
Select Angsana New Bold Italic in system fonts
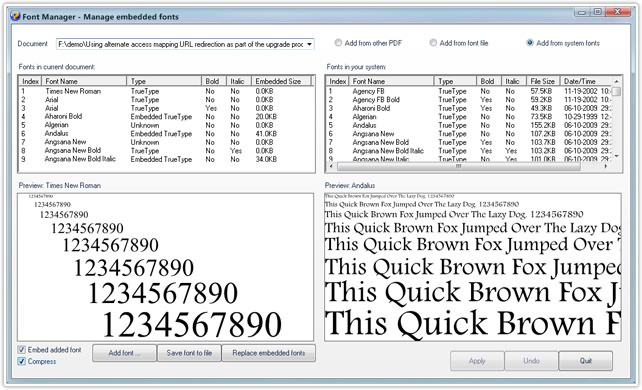[x=469, y=151]
